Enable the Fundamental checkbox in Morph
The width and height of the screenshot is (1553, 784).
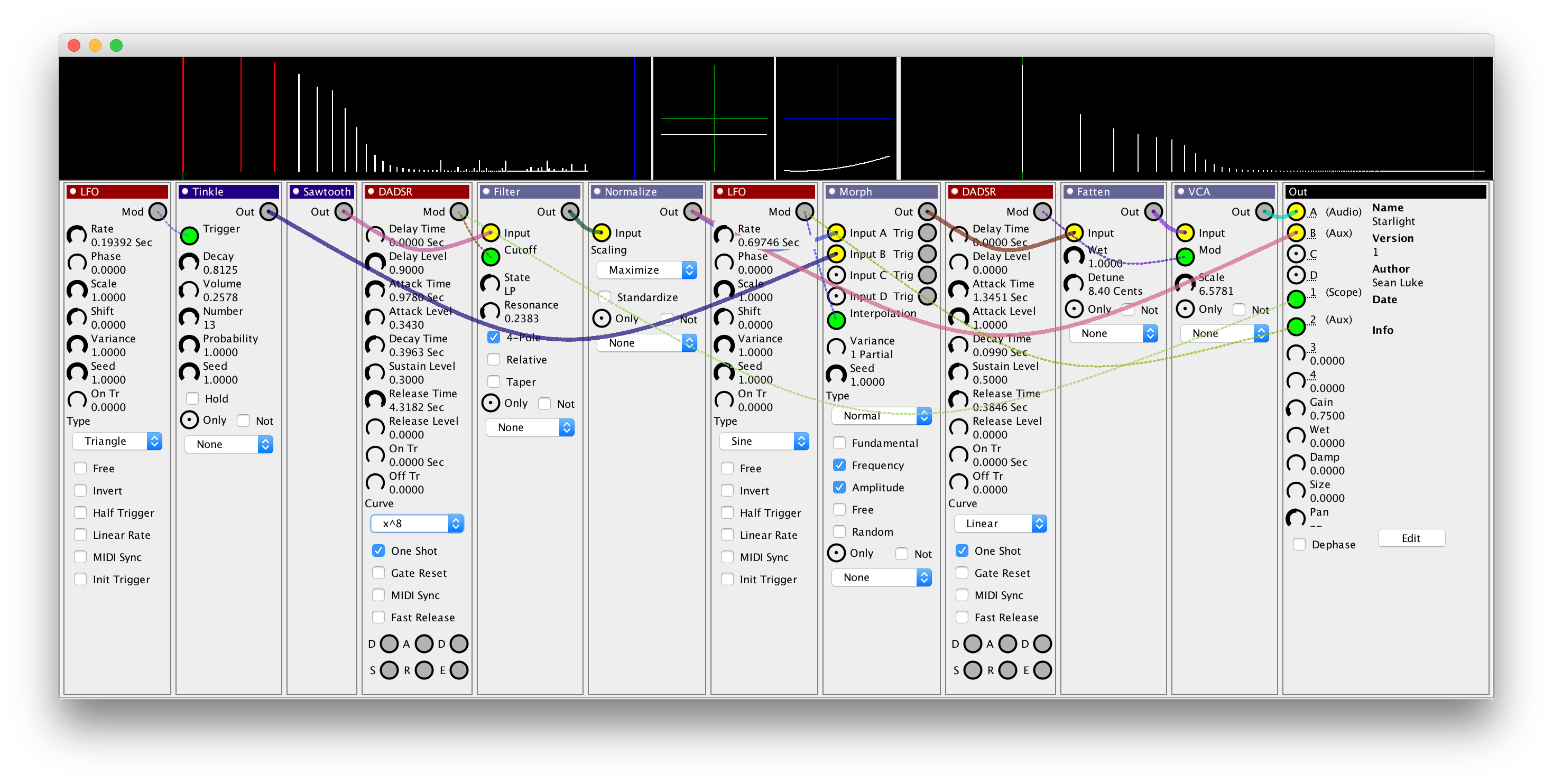[839, 443]
